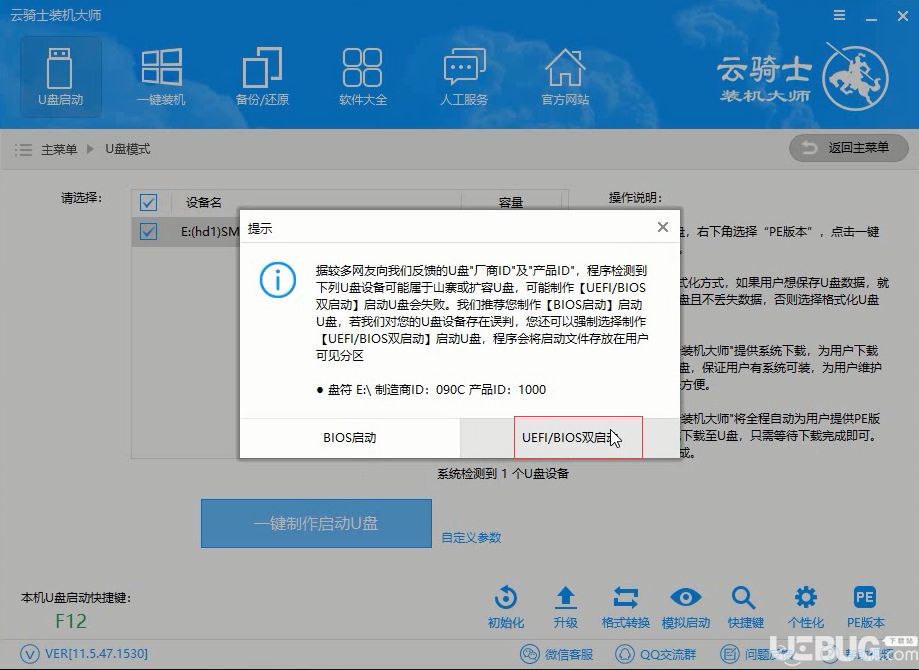Click the 操作说明 heading
Screen dimensions: 919x670
point(635,198)
